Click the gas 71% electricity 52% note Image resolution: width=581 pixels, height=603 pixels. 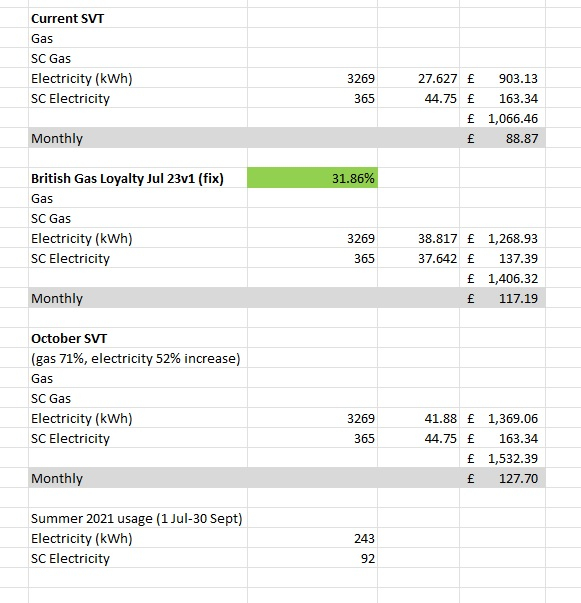click(x=138, y=358)
